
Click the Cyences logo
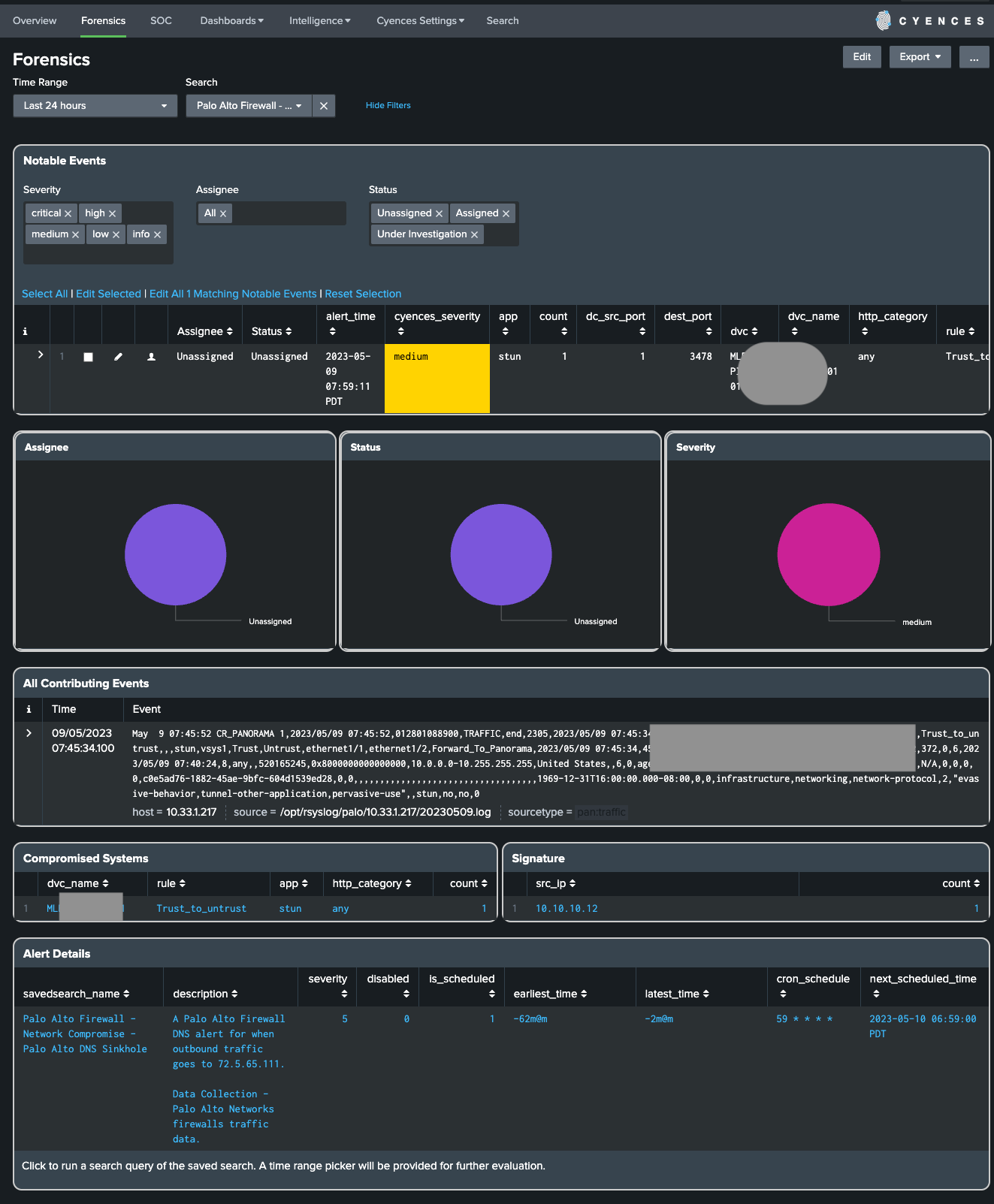coord(929,21)
